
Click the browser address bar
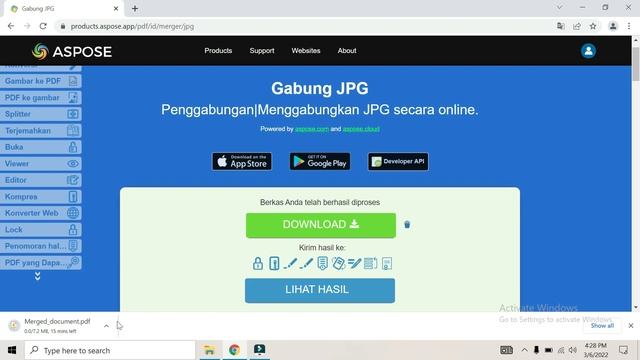(306, 26)
